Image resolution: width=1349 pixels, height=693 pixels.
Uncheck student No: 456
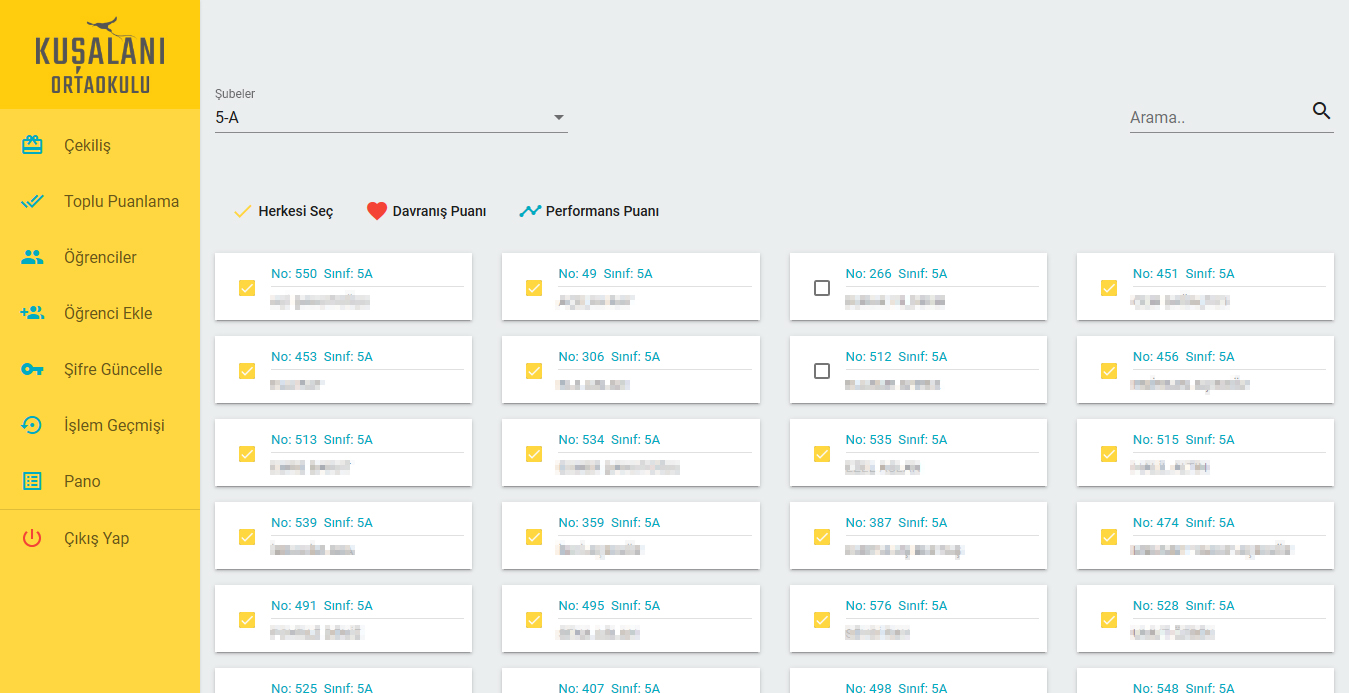coord(1109,371)
